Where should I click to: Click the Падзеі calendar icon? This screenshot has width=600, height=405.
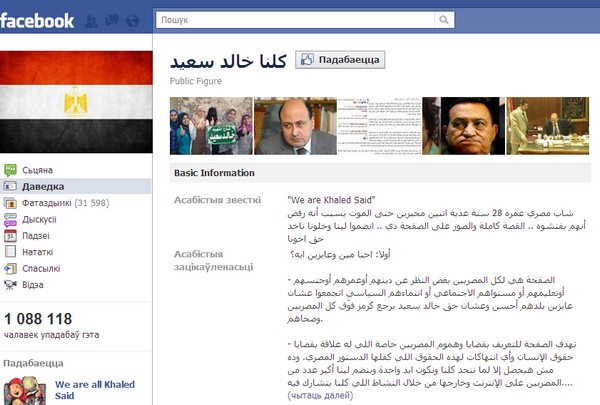tap(10, 236)
